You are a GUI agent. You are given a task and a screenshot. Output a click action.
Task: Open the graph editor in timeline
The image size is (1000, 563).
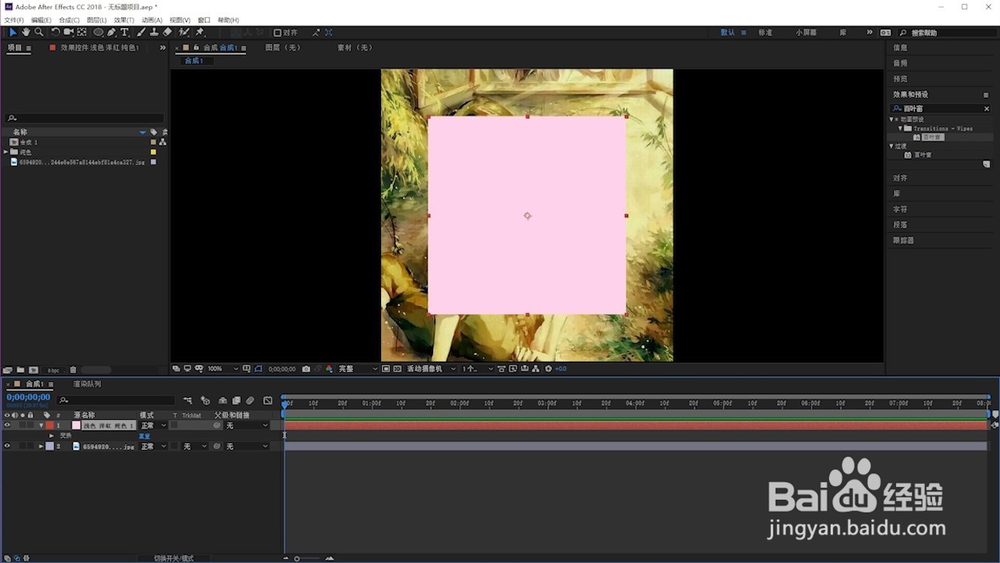[268, 400]
